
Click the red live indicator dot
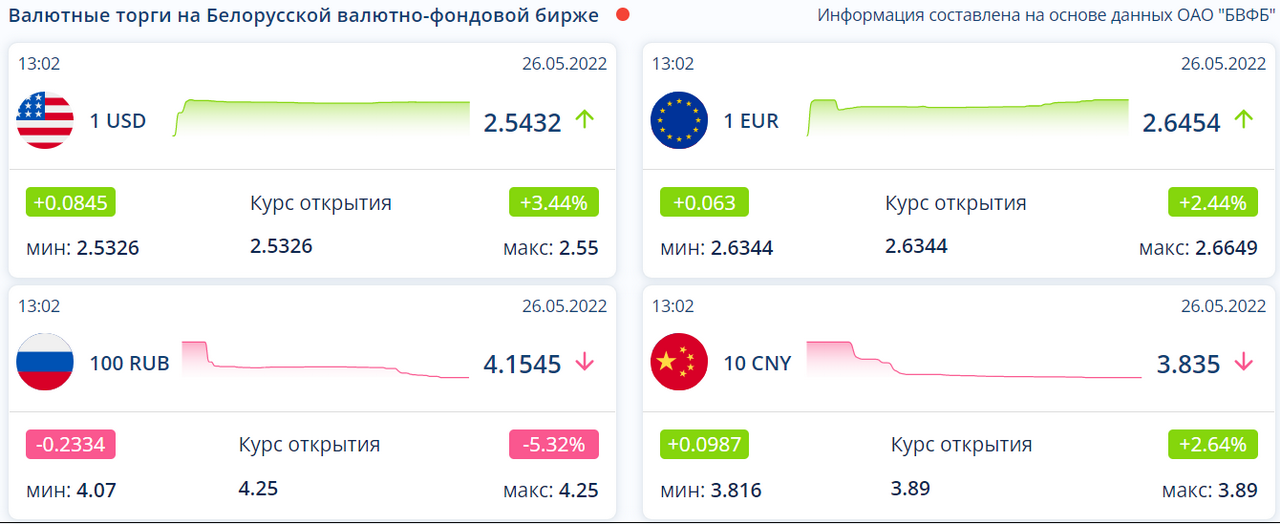[623, 15]
